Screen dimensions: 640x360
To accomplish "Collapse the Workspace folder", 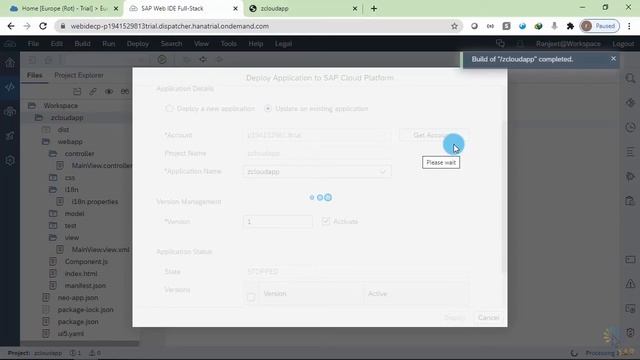I will coord(32,106).
